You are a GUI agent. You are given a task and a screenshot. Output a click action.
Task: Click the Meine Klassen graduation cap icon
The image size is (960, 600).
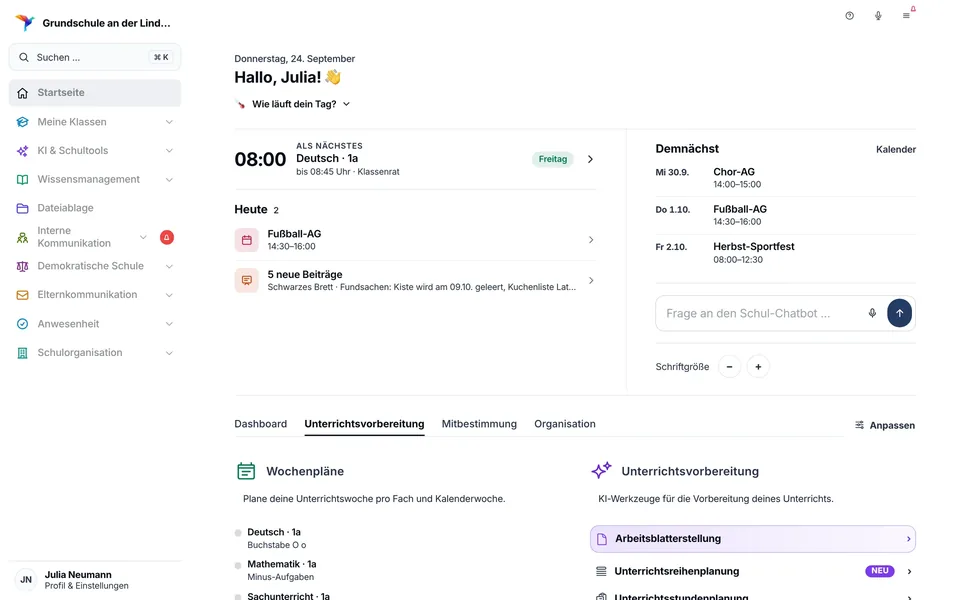pos(23,122)
